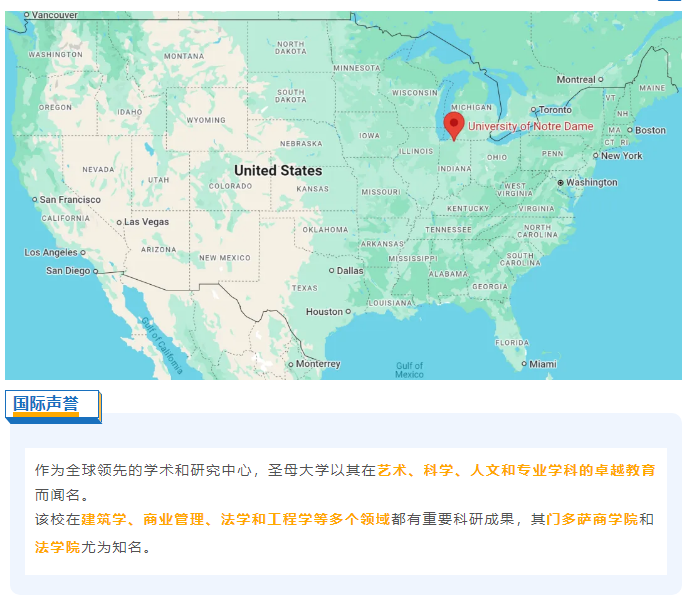Image resolution: width=691 pixels, height=600 pixels.
Task: Click the WYOMING state label
Action: pyautogui.click(x=206, y=120)
